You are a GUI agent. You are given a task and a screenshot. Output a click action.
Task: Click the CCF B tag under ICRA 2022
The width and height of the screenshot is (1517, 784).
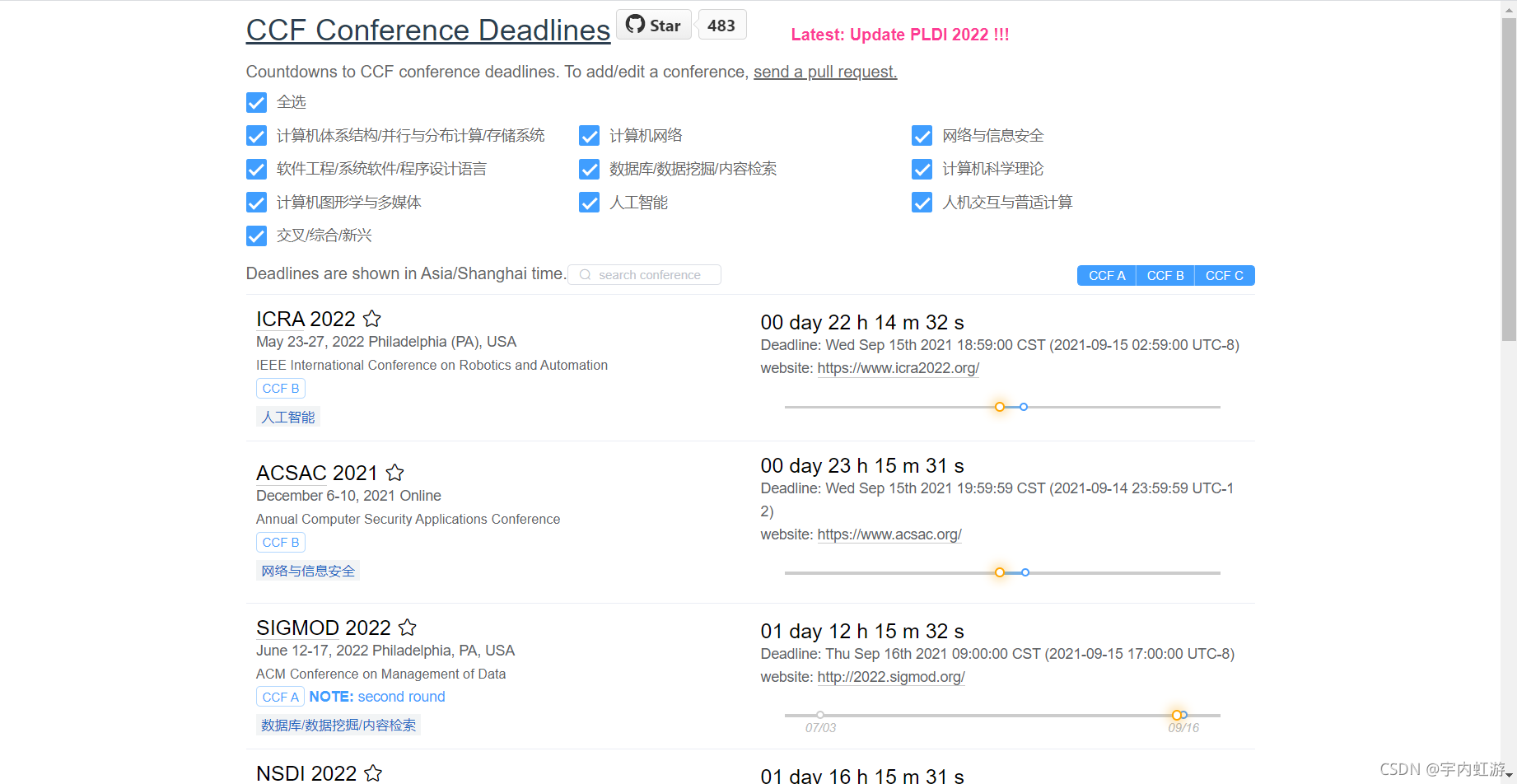coord(281,388)
